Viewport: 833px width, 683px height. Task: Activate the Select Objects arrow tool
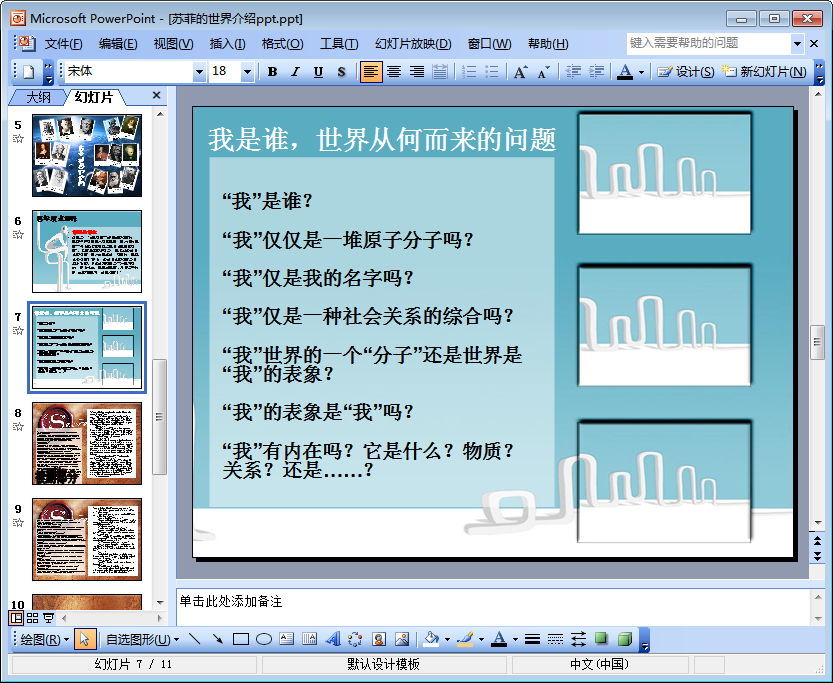pos(84,639)
